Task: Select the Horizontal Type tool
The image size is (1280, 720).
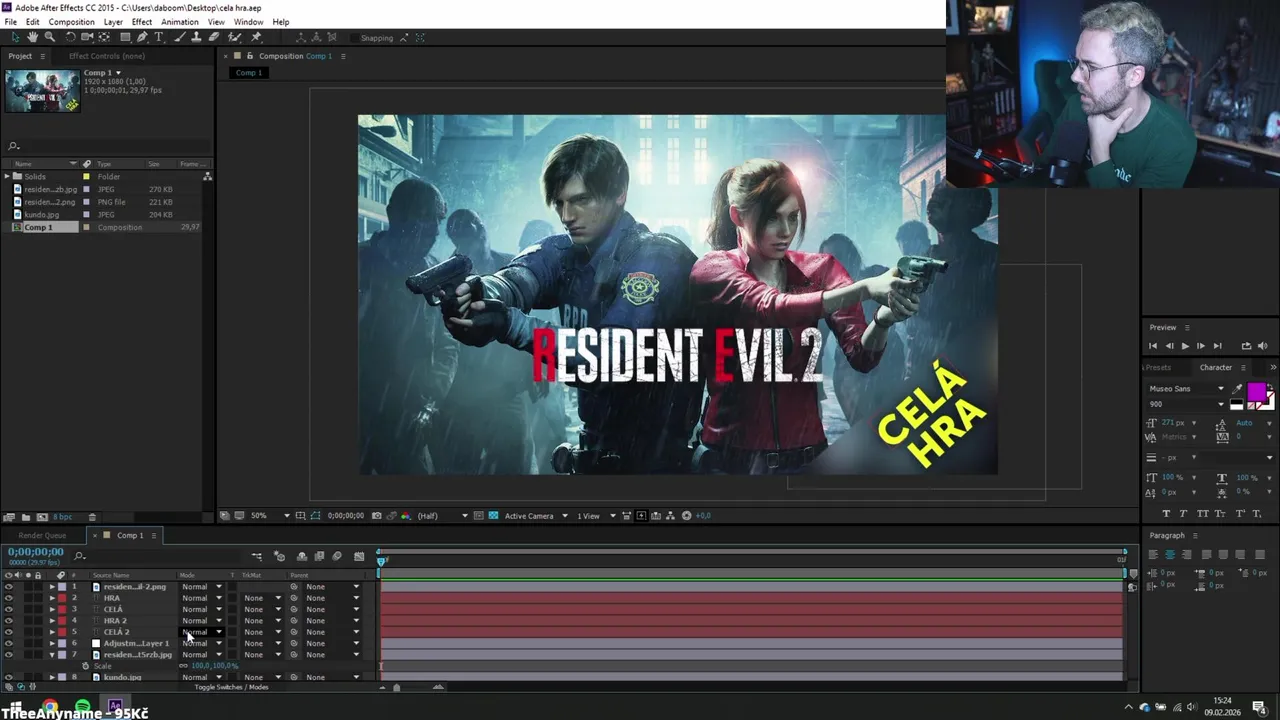Action: 159,37
